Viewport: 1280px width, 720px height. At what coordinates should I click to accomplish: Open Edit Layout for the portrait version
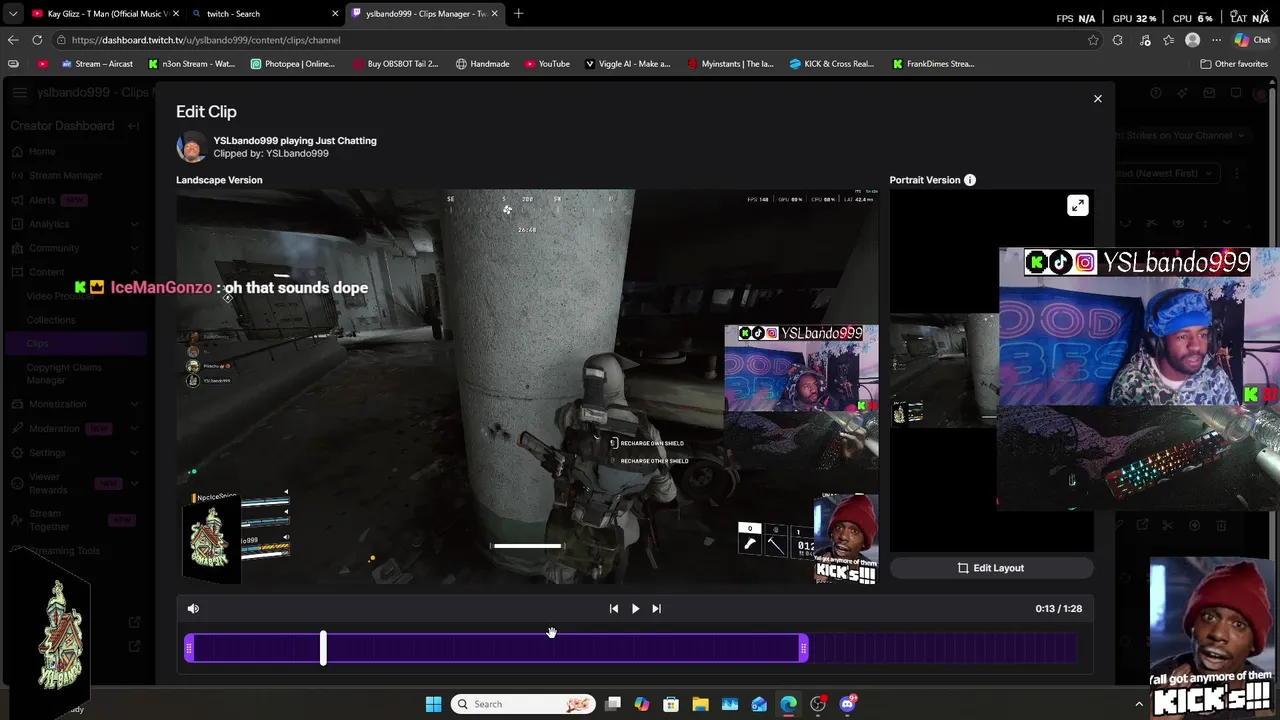991,568
